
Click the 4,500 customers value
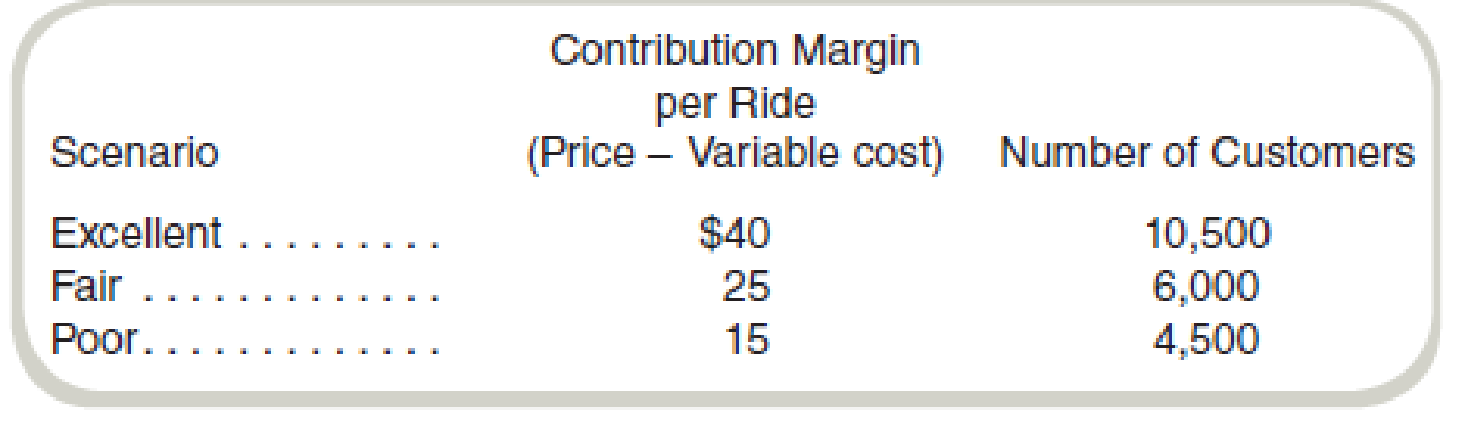(1208, 340)
